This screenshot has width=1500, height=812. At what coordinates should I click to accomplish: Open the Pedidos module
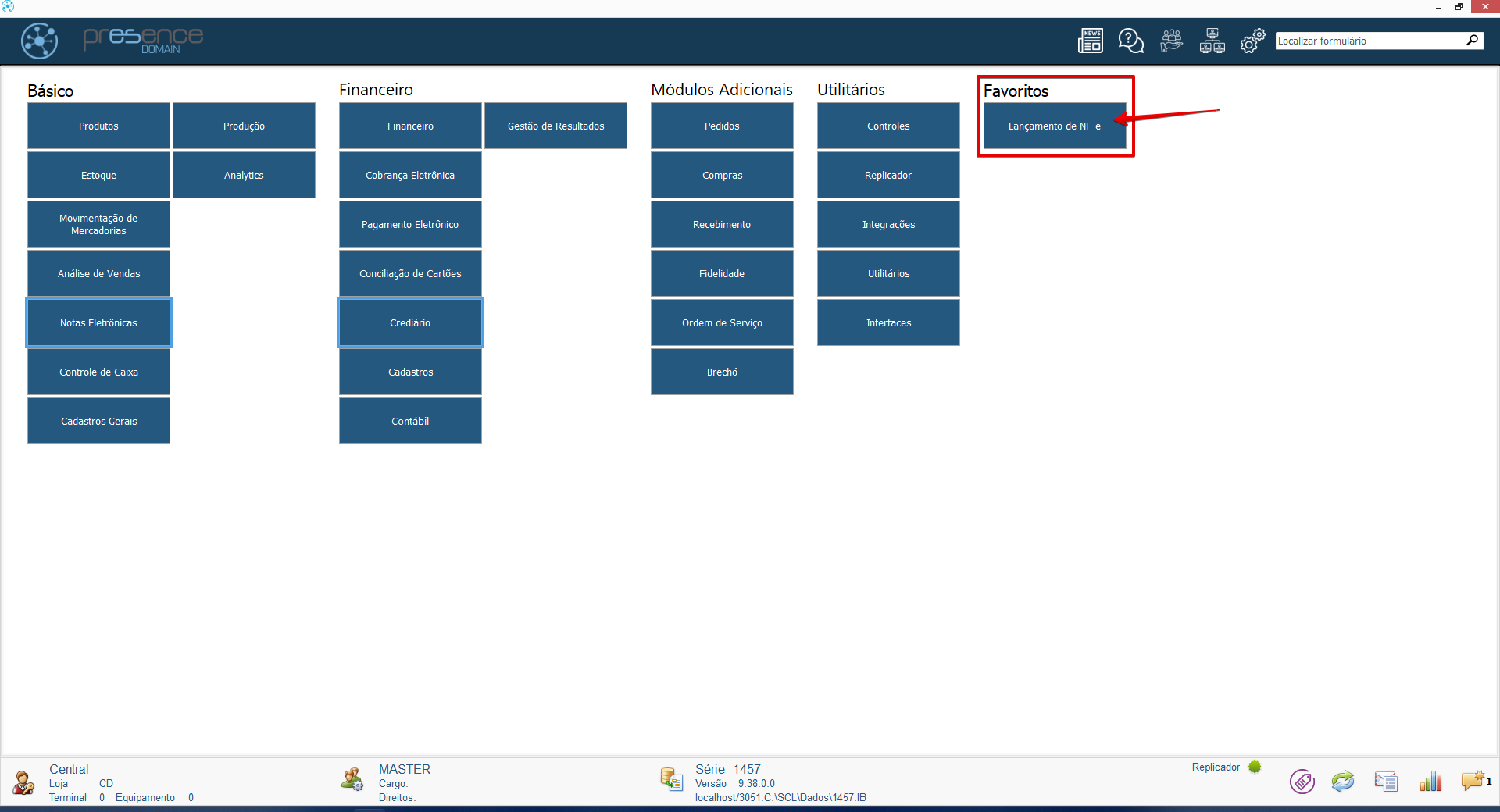[x=722, y=126]
